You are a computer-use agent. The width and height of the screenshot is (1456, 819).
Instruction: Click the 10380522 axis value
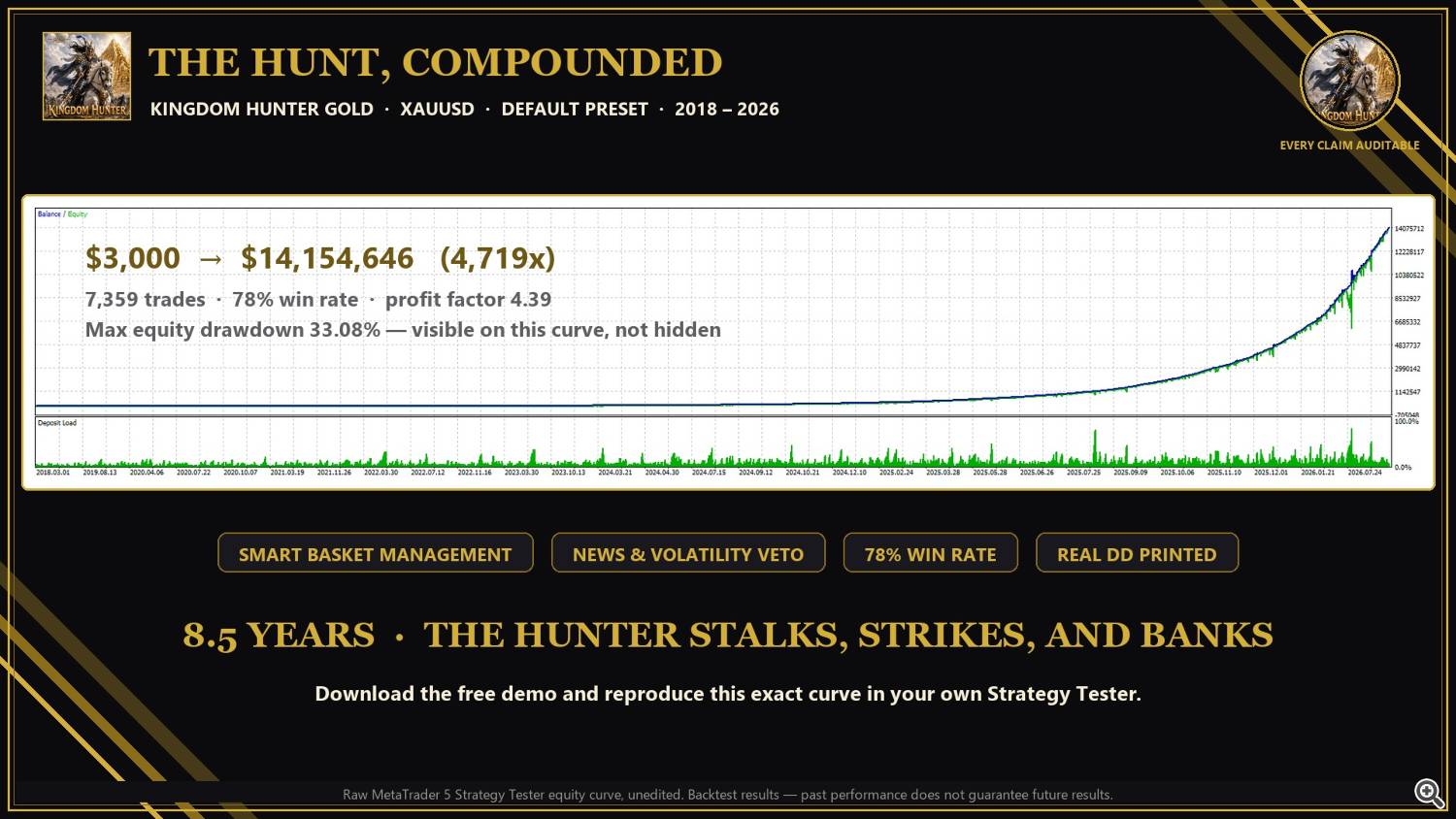[1408, 276]
